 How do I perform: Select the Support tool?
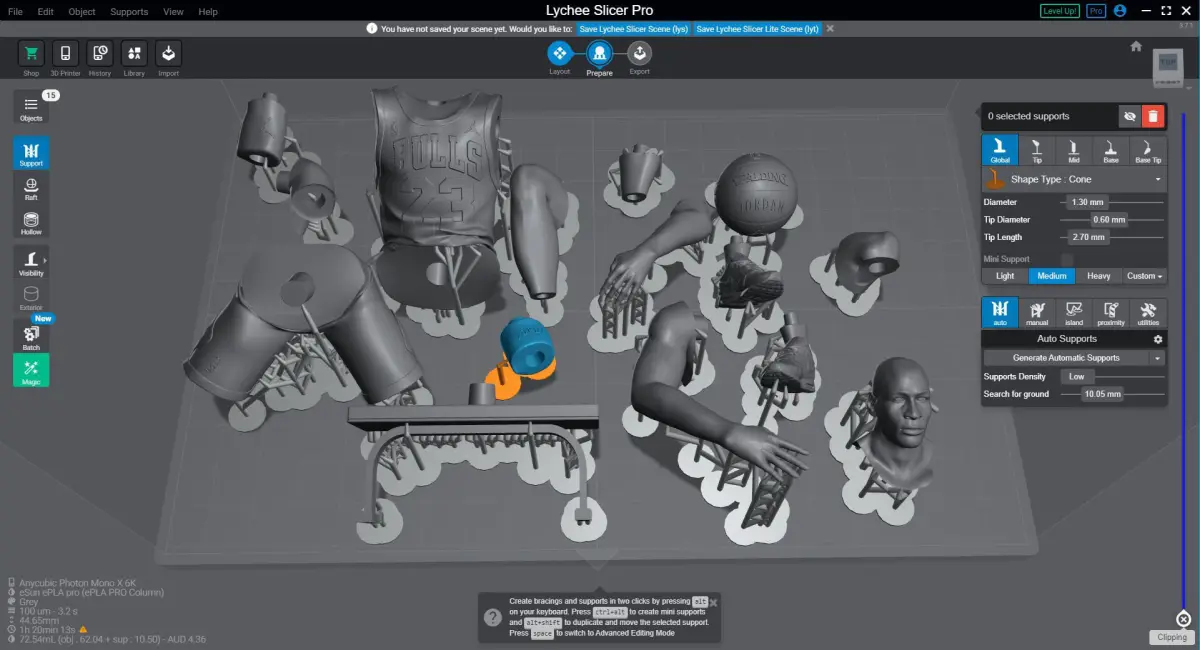tap(31, 153)
